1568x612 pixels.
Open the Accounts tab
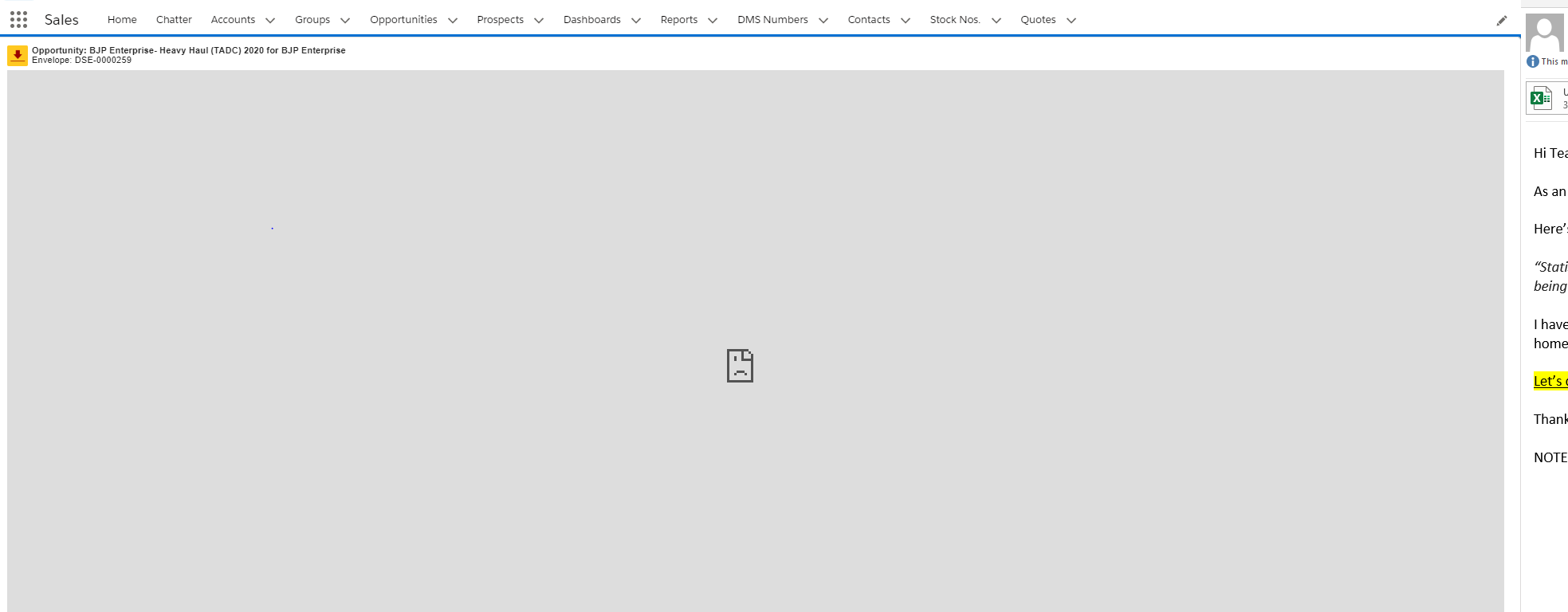(233, 19)
